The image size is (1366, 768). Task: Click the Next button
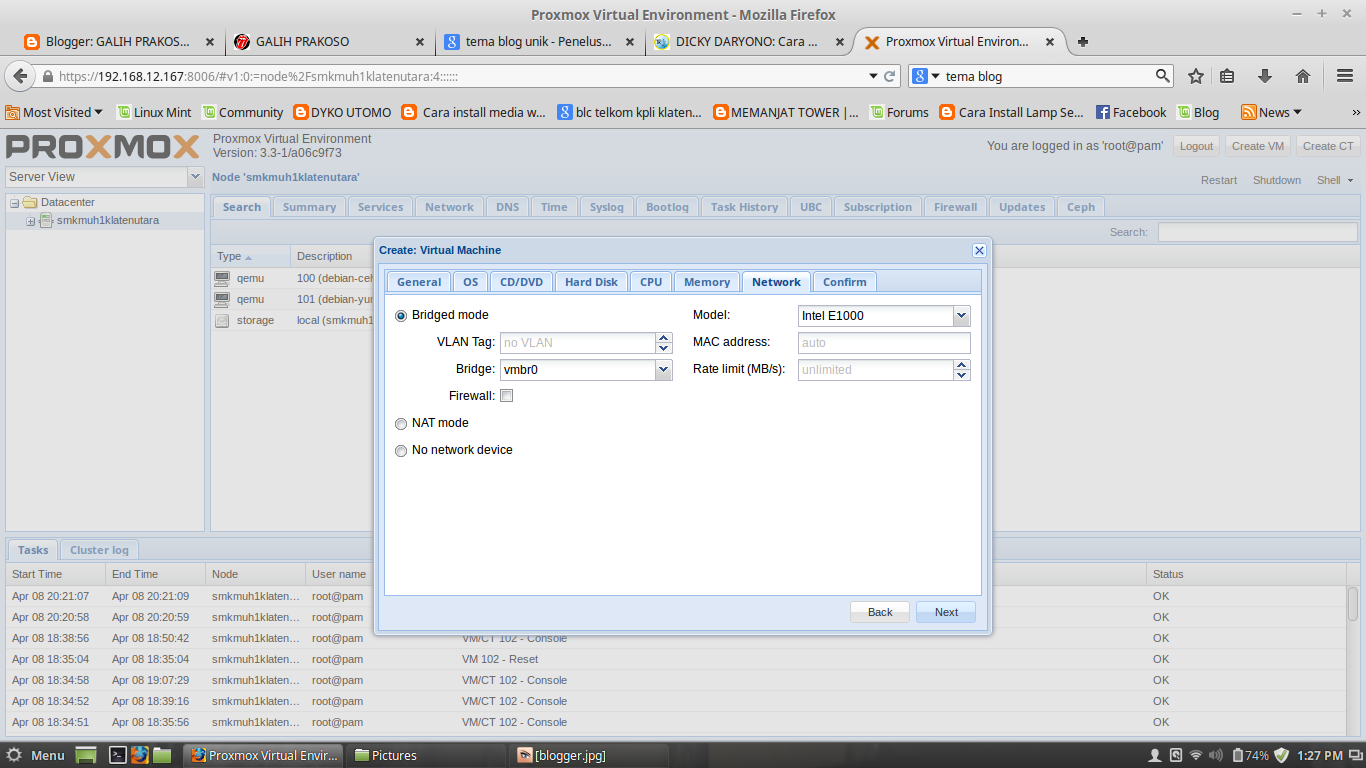(x=946, y=612)
